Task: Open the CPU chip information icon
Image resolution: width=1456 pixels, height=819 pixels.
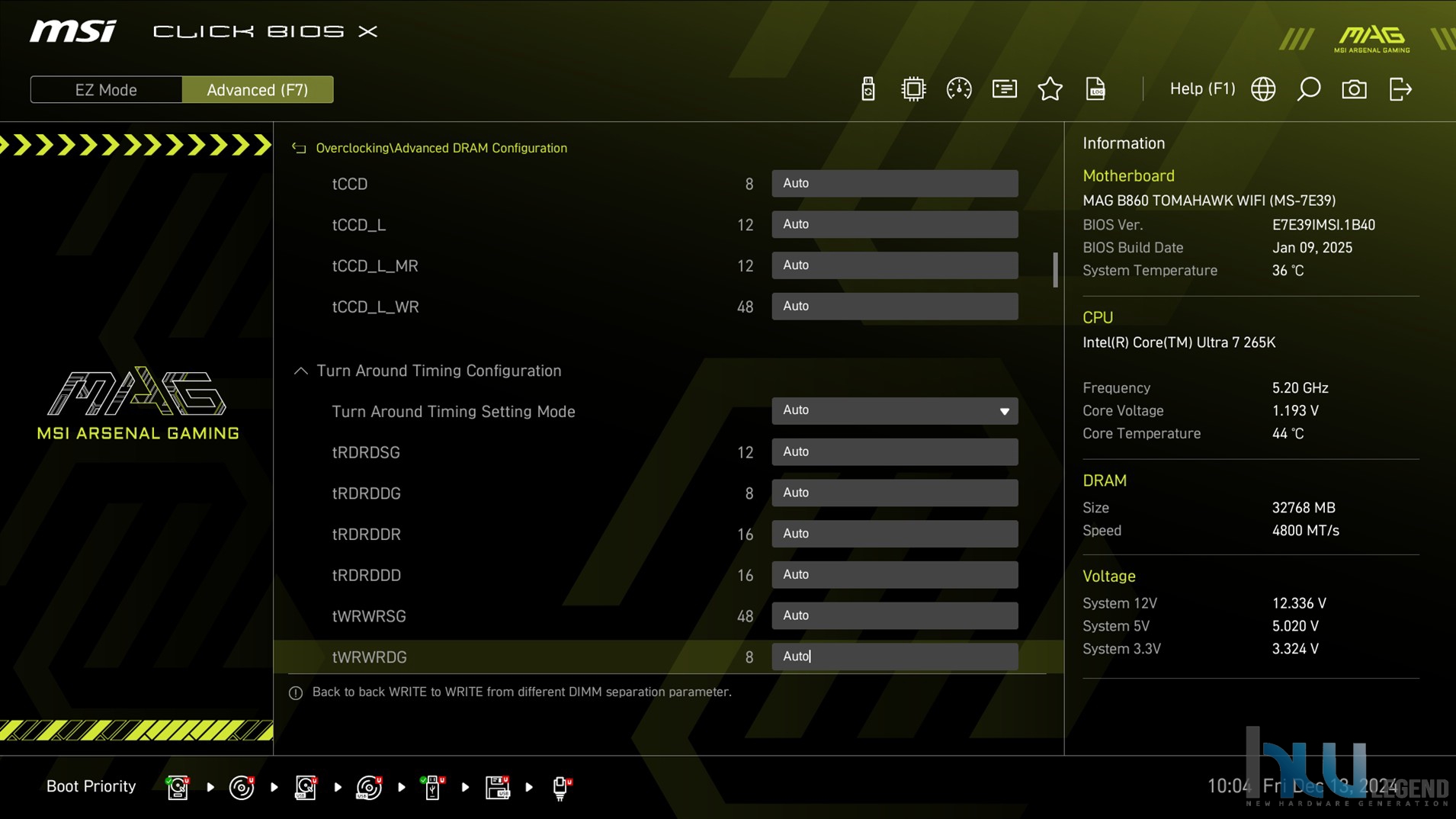Action: [912, 89]
